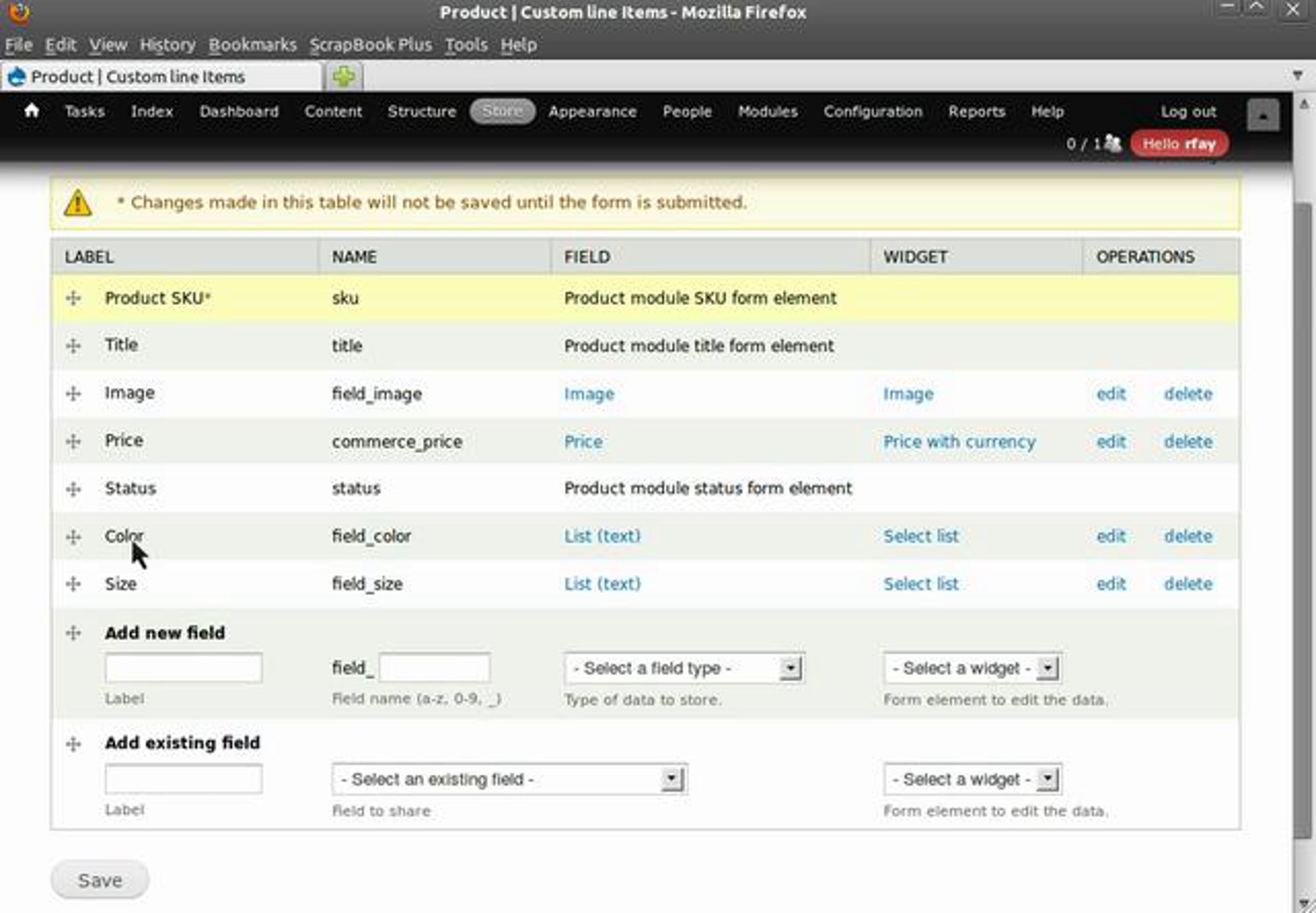The height and width of the screenshot is (913, 1316).
Task: Click delete for the Image field
Action: click(1188, 394)
